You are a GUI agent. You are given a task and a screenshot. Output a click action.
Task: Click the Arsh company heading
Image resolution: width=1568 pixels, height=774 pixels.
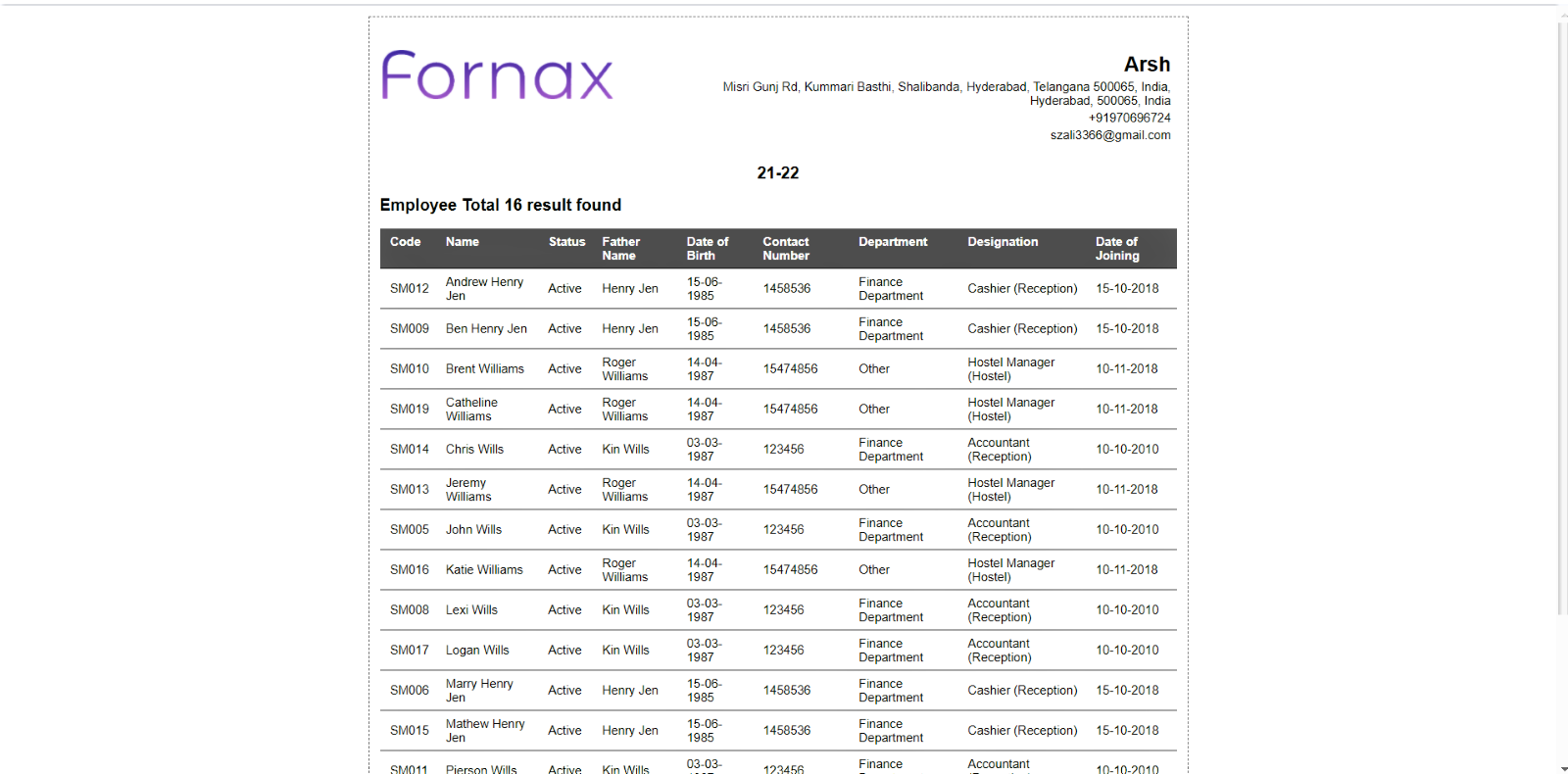point(1147,64)
